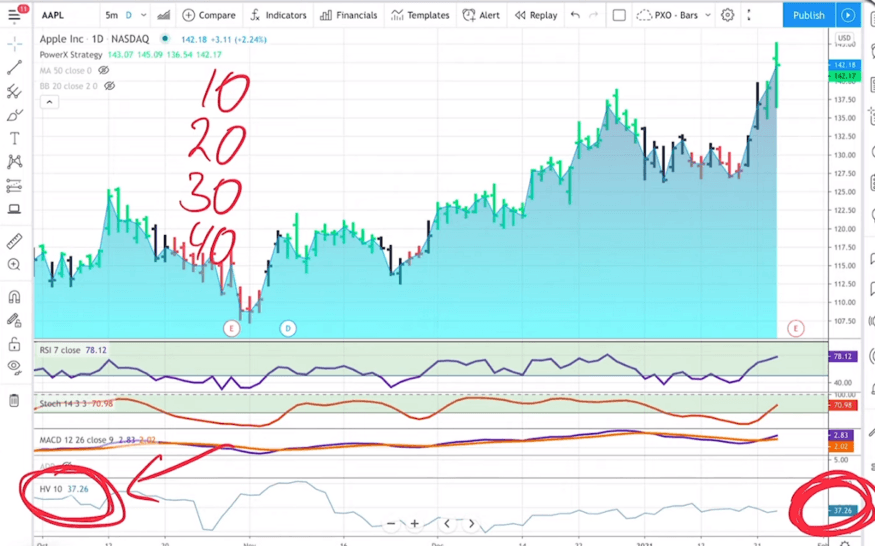Toggle magnet mode
Viewport: 875px width, 546px height.
pos(15,296)
